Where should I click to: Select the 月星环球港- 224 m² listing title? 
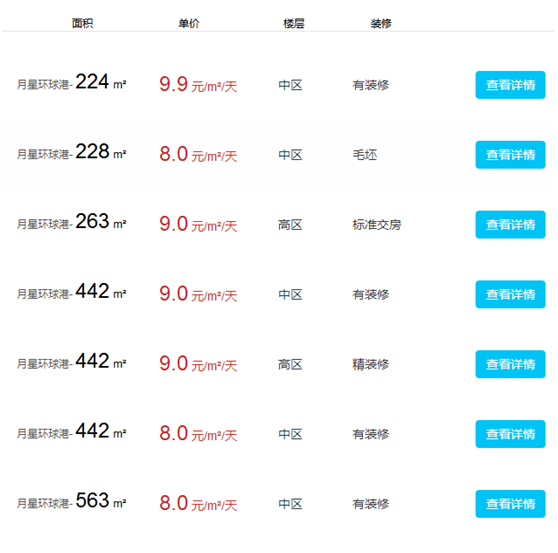point(72,83)
